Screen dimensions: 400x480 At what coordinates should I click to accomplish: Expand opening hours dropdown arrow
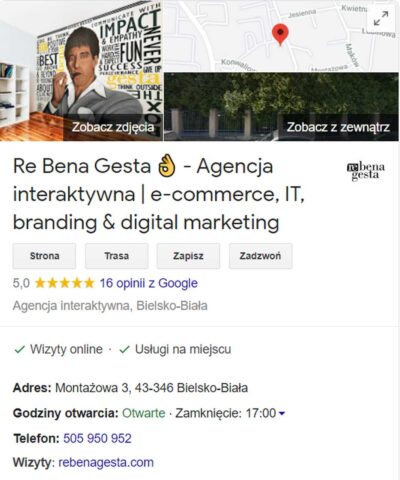tap(282, 414)
